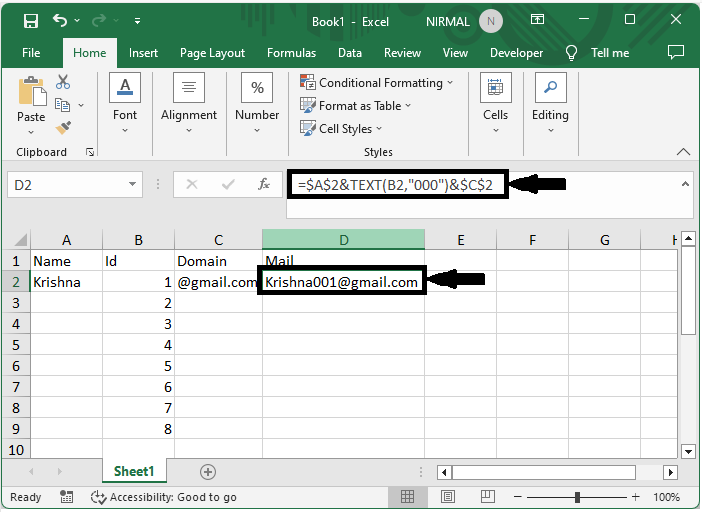Open Format as Table menu
Screen dimensions: 702x512
point(355,106)
